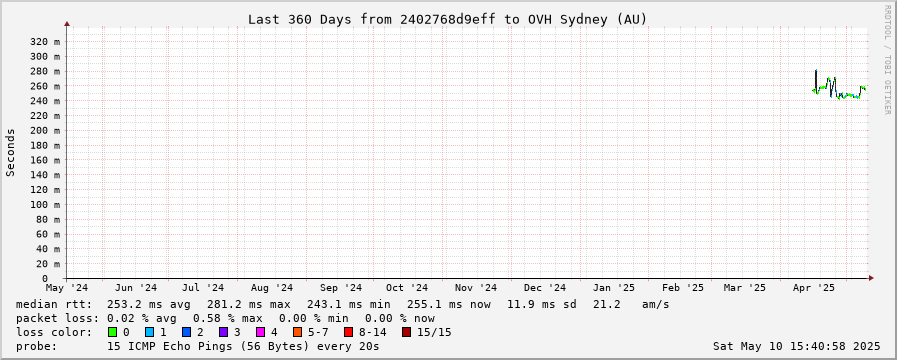Click the 'Apr '25' x-axis label
The image size is (897, 360).
point(814,287)
